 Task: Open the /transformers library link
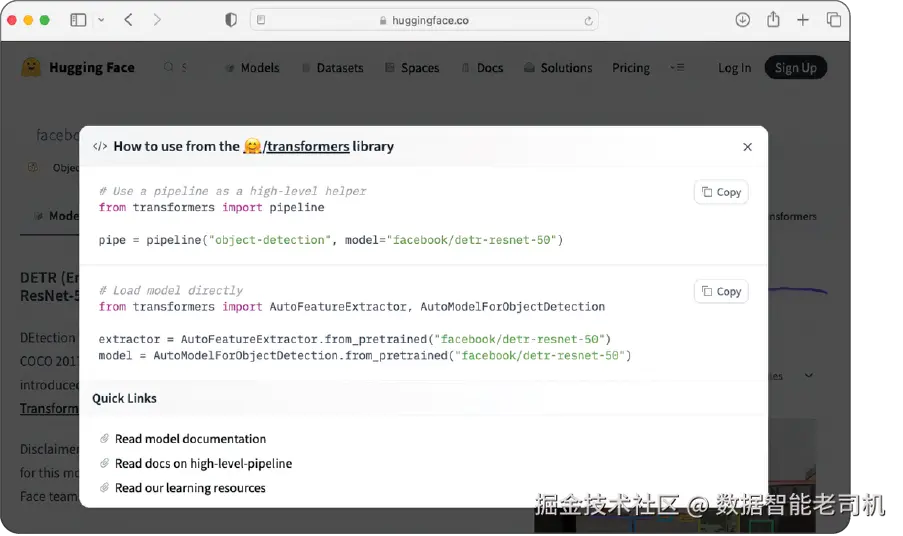(297, 146)
